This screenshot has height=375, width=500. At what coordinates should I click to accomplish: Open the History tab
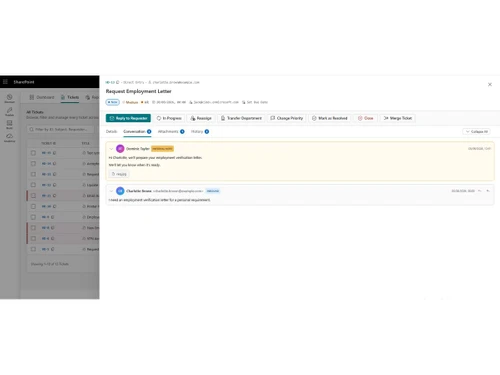click(200, 132)
